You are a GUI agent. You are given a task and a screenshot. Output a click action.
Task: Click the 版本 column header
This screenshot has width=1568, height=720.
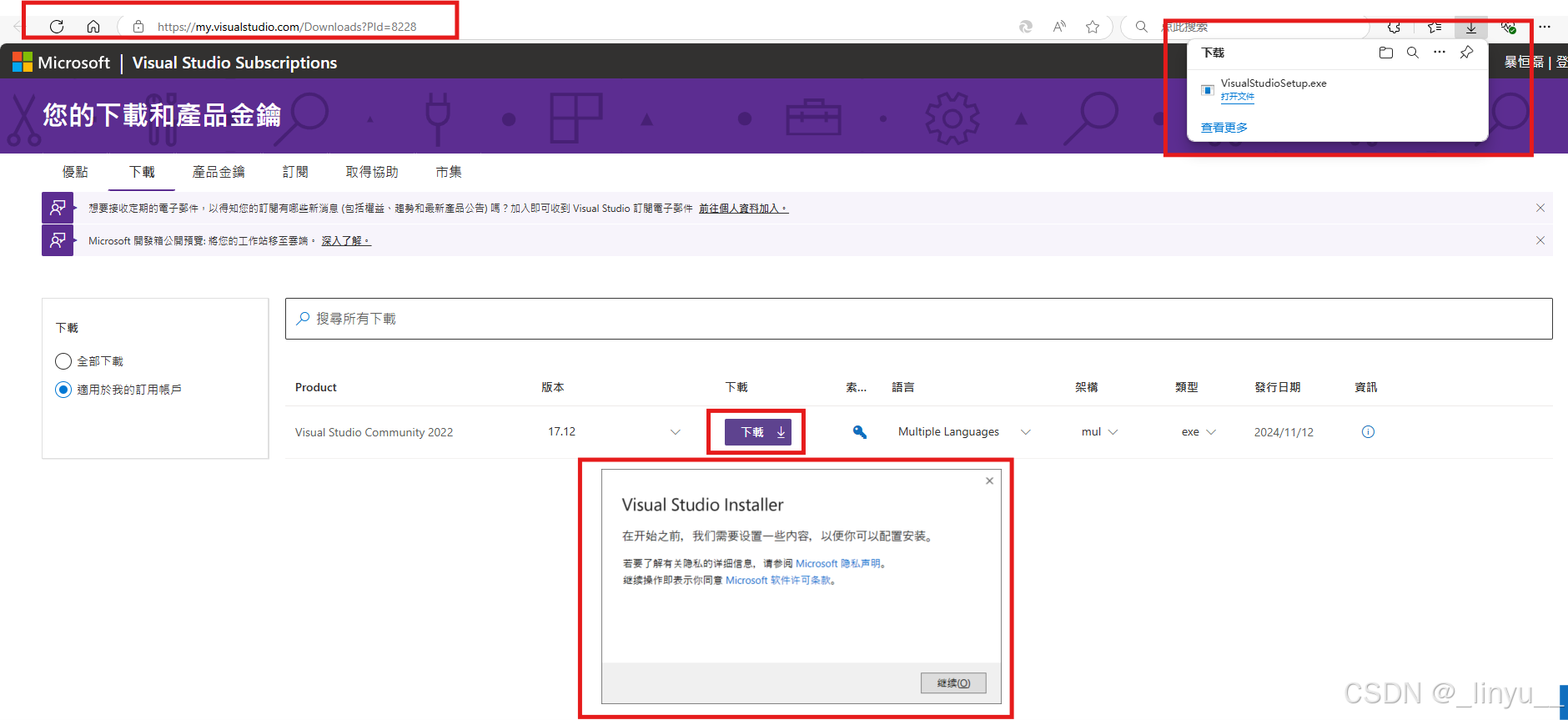click(553, 387)
